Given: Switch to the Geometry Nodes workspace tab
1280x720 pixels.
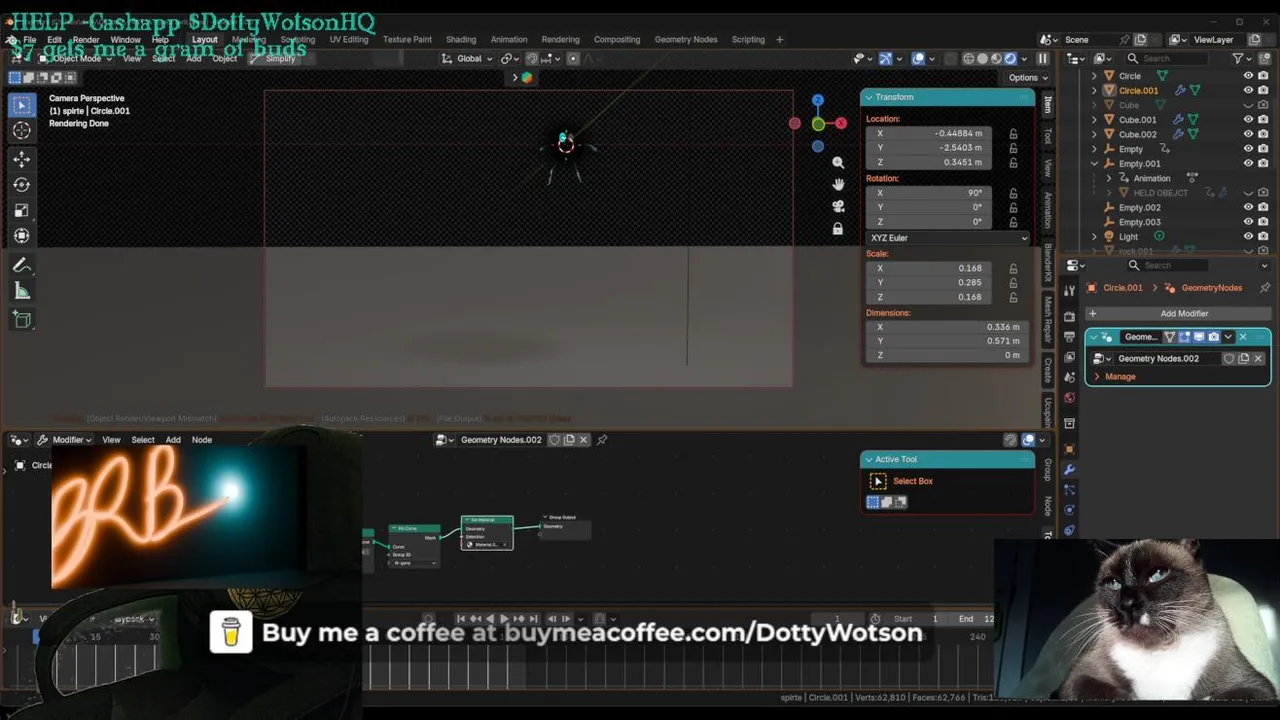Looking at the screenshot, I should [x=686, y=40].
